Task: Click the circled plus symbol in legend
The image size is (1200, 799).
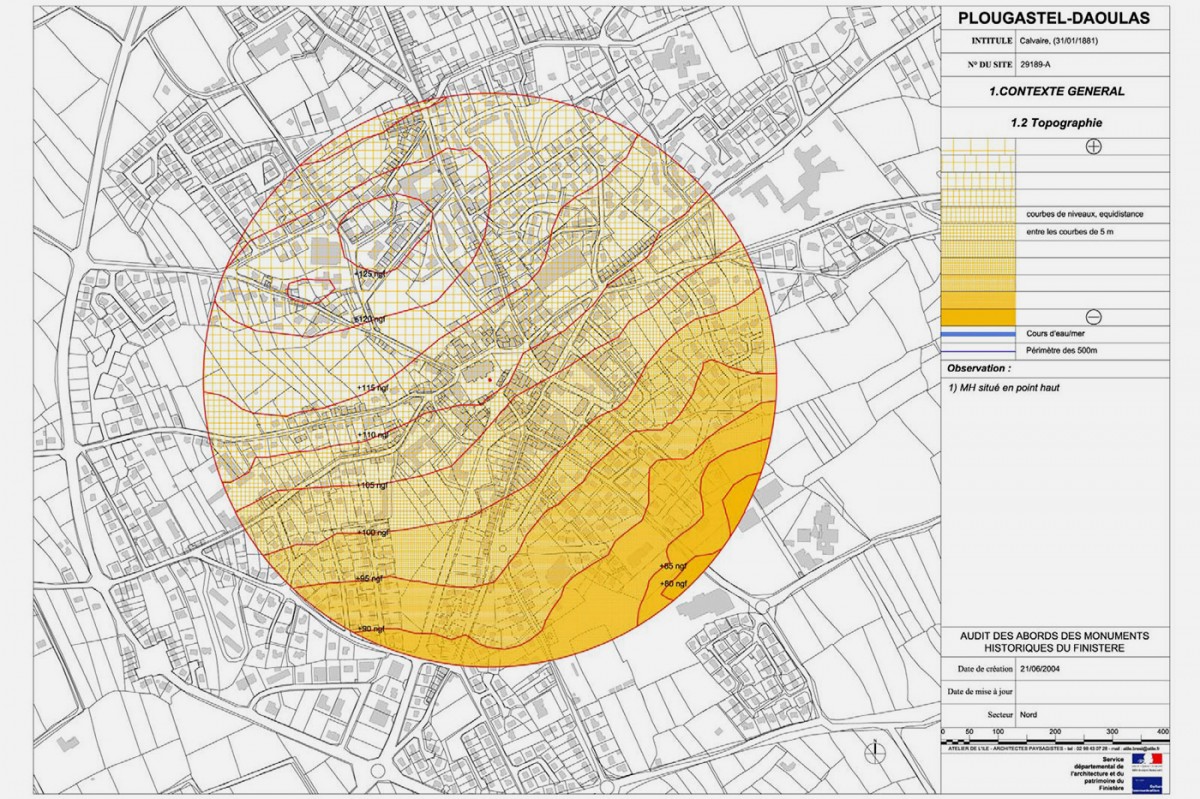Action: click(1093, 146)
